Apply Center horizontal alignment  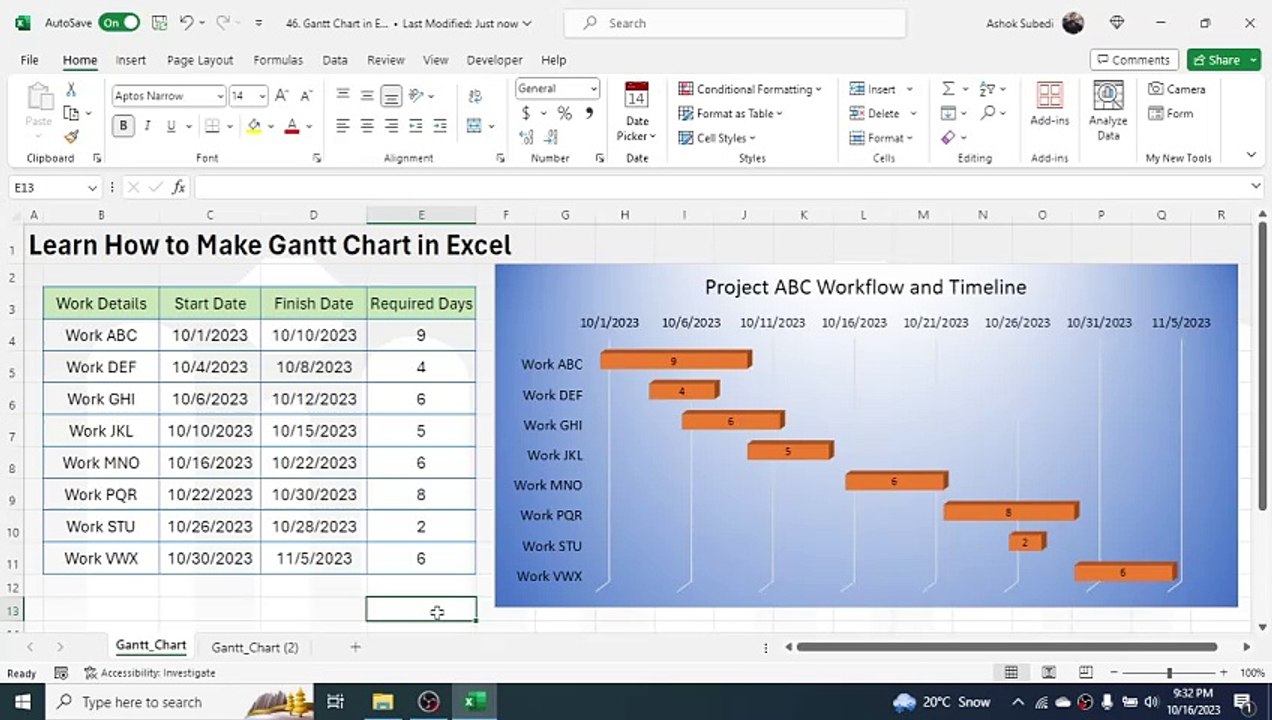coord(367,126)
